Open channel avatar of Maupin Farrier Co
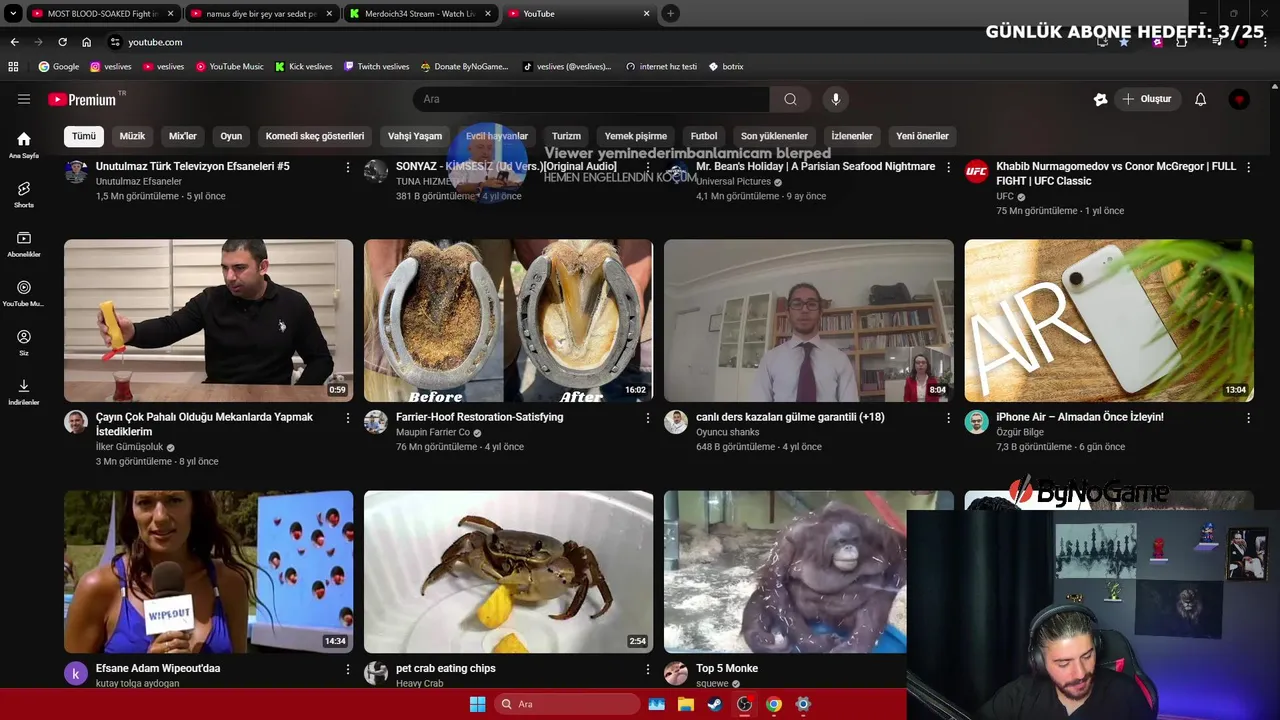The height and width of the screenshot is (720, 1280). click(x=376, y=421)
